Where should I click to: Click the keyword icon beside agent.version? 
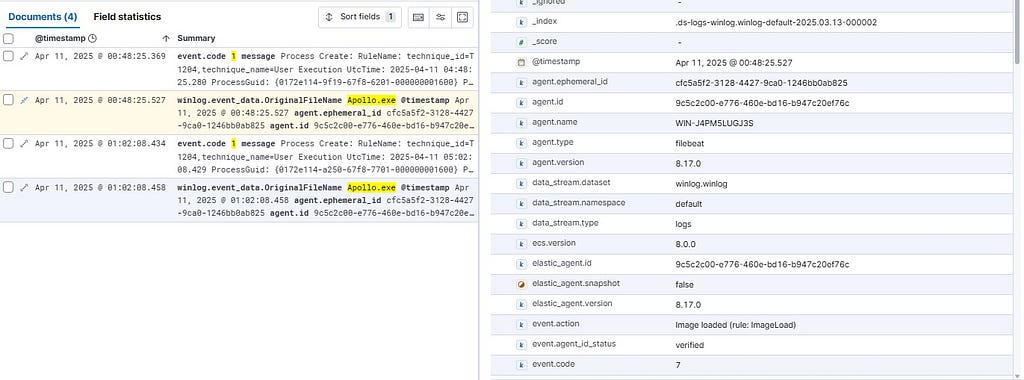pos(521,163)
